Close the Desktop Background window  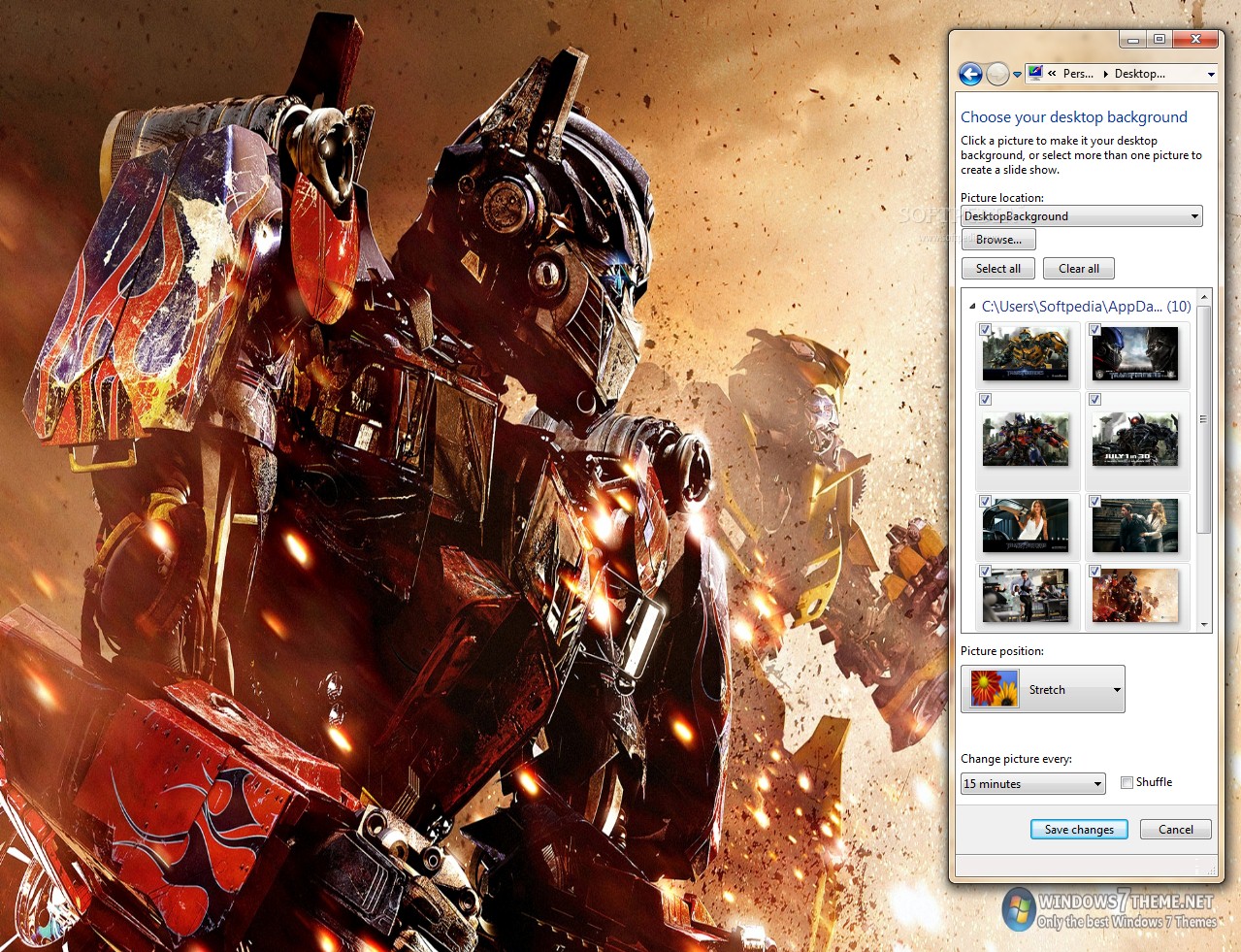[1196, 40]
